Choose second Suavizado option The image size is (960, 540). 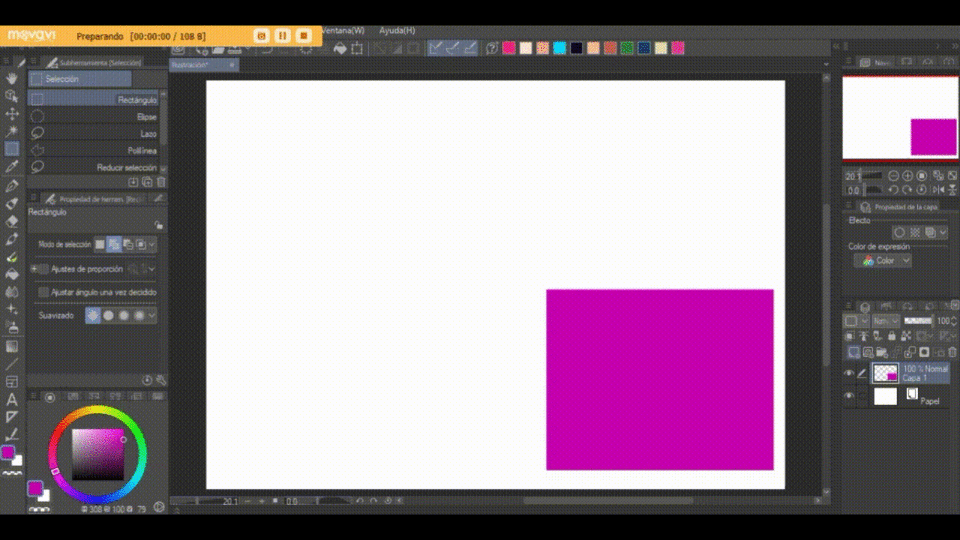tap(108, 315)
